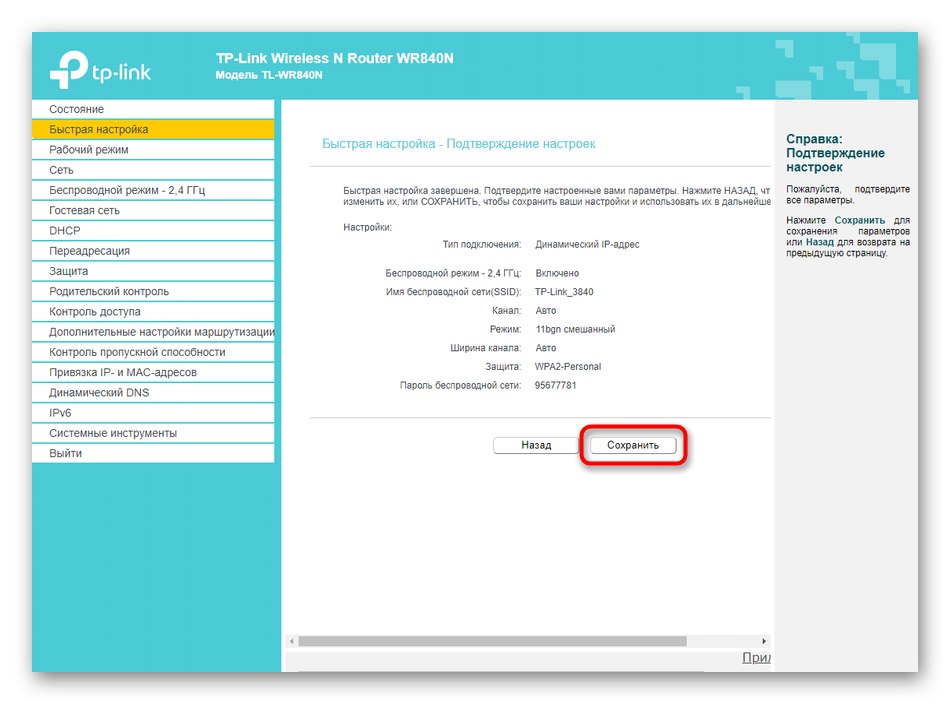This screenshot has width=950, height=704.
Task: Open the IPv6 section
Action: point(150,413)
